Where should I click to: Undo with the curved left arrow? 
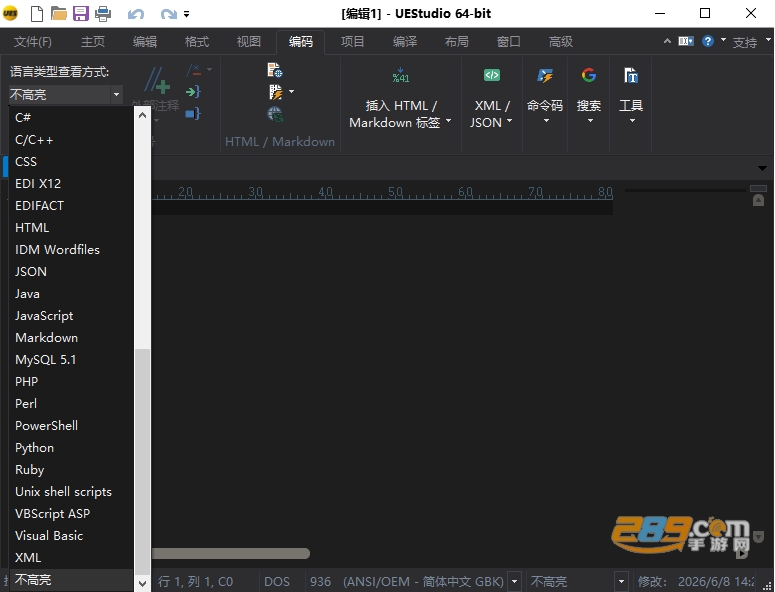click(135, 14)
